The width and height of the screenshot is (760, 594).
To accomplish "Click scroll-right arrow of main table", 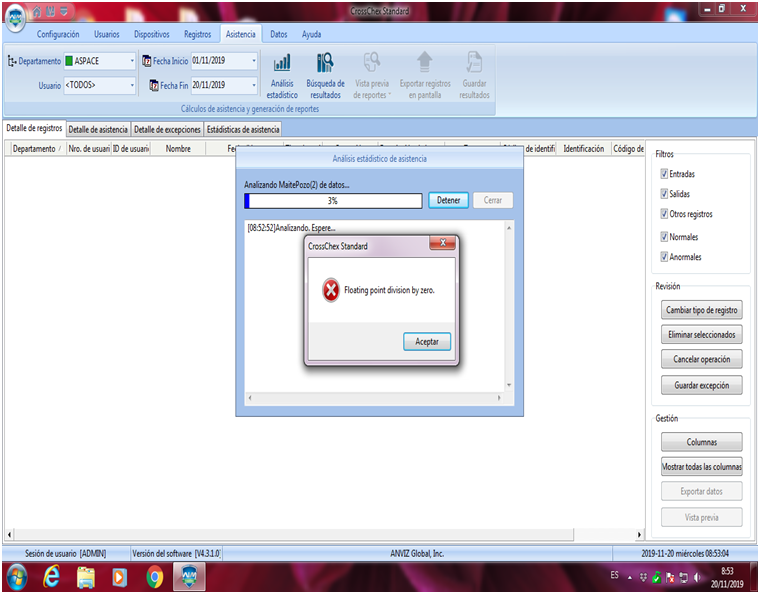I will 639,534.
